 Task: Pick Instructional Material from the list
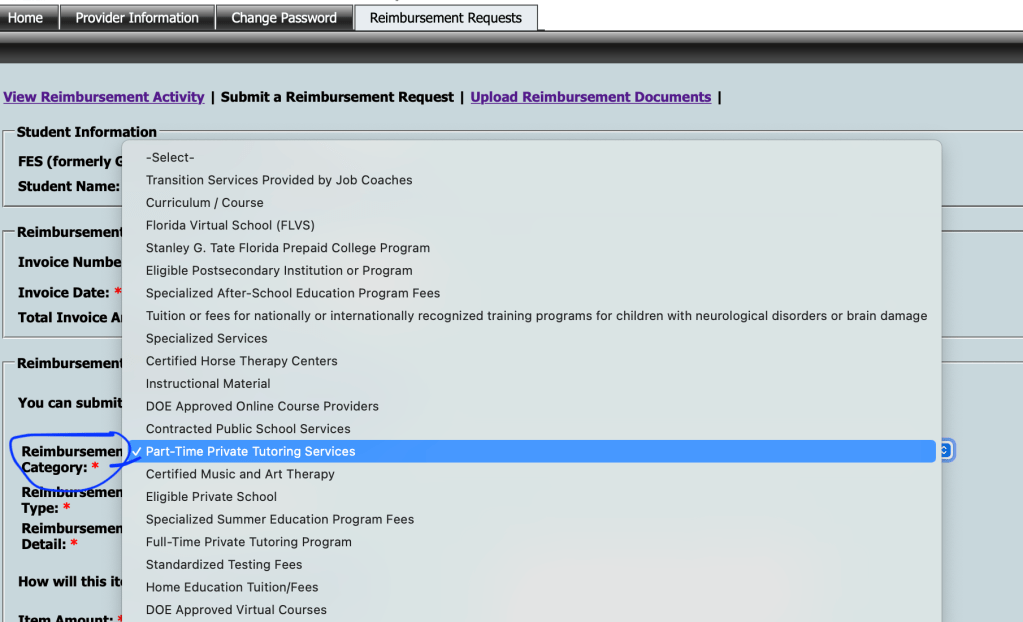pyautogui.click(x=208, y=384)
